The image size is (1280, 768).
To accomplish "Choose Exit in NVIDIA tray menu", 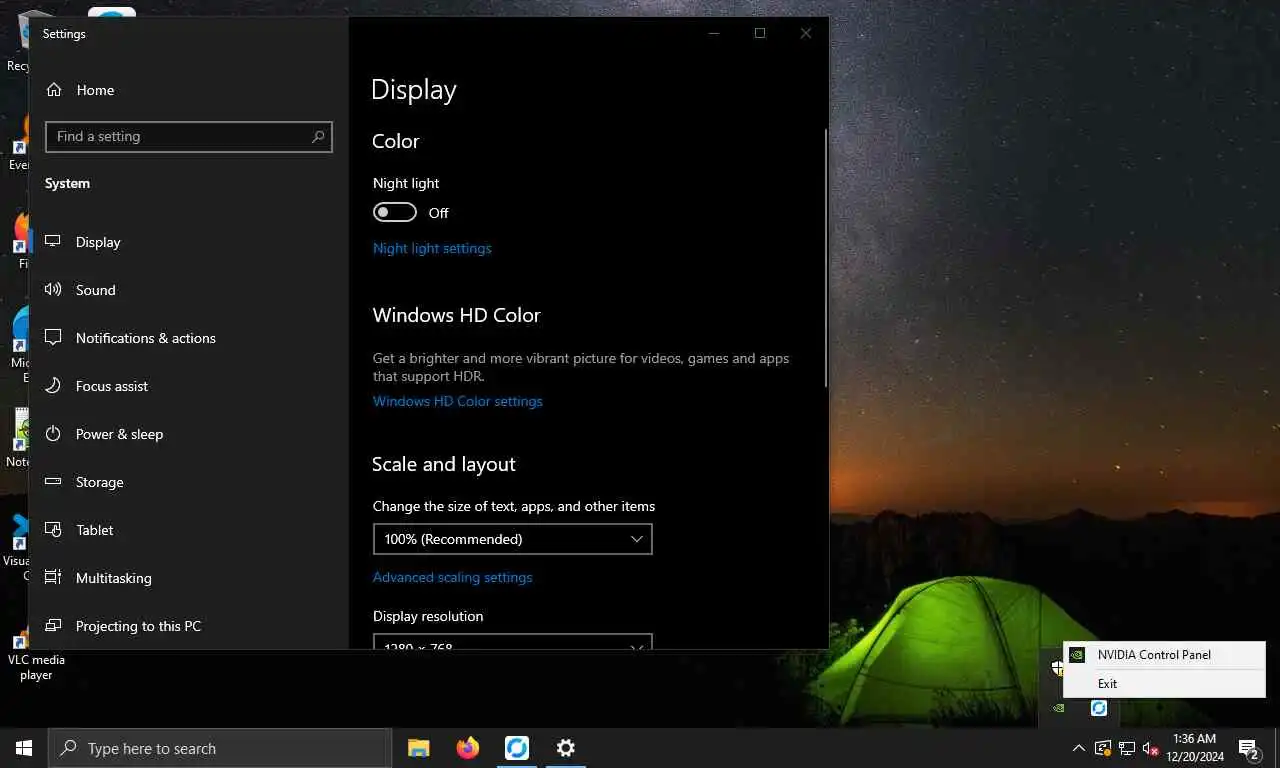I will 1165,684.
